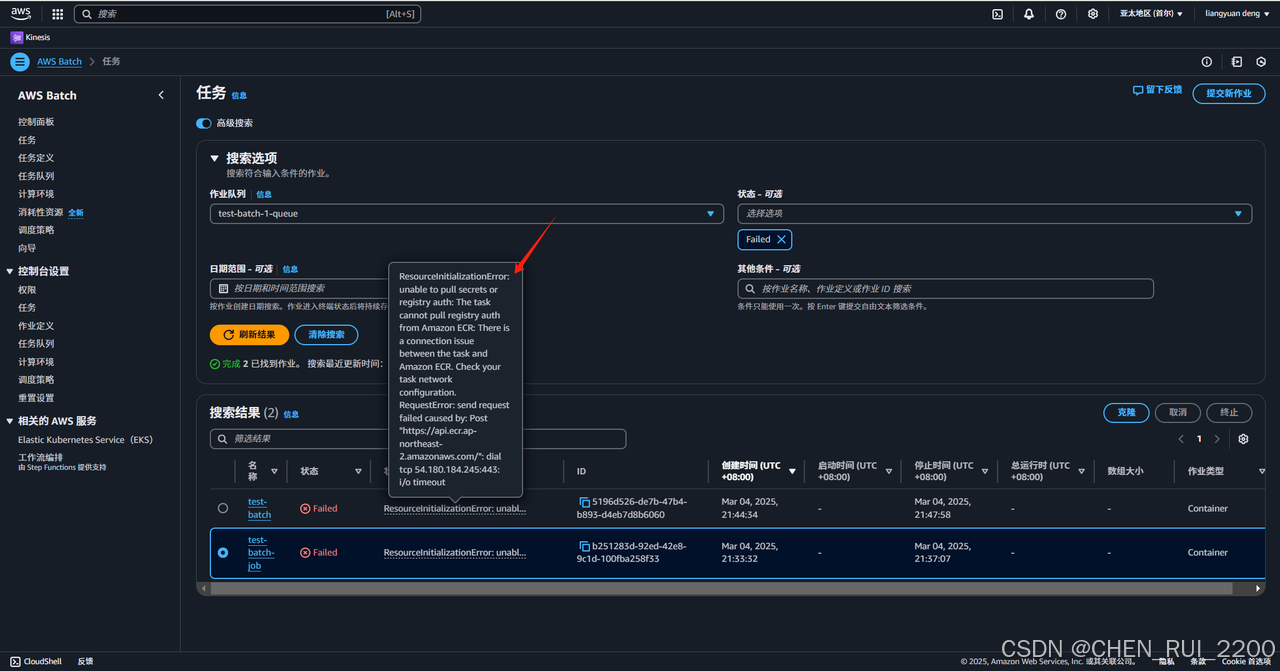
Task: Go to the next results page arrow
Action: [1217, 439]
